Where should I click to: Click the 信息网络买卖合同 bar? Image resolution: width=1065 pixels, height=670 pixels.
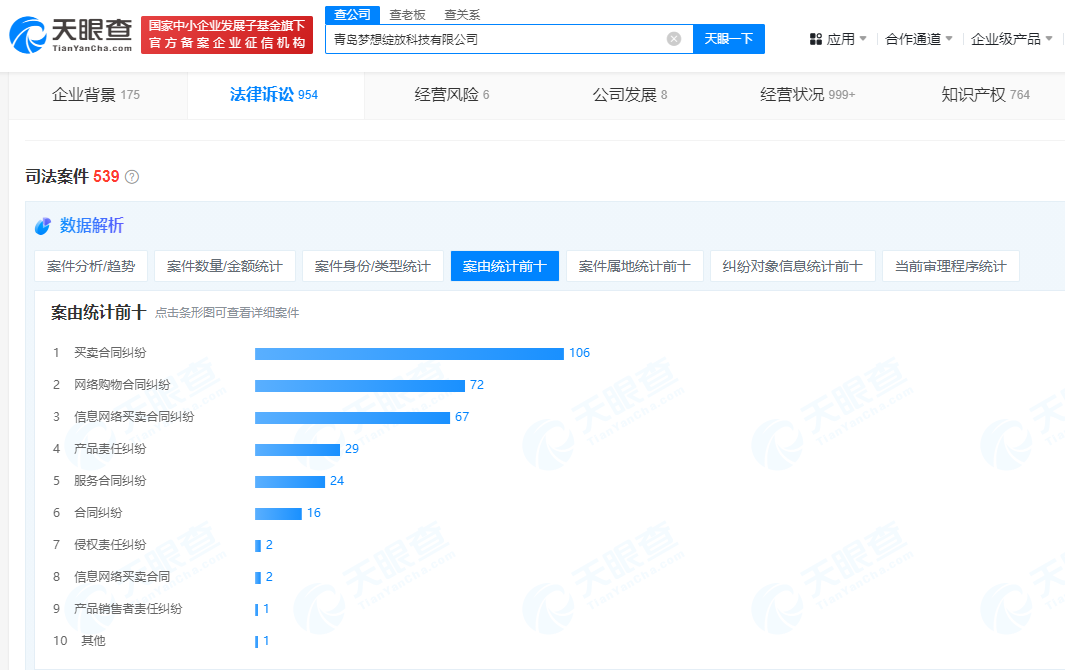(x=258, y=577)
